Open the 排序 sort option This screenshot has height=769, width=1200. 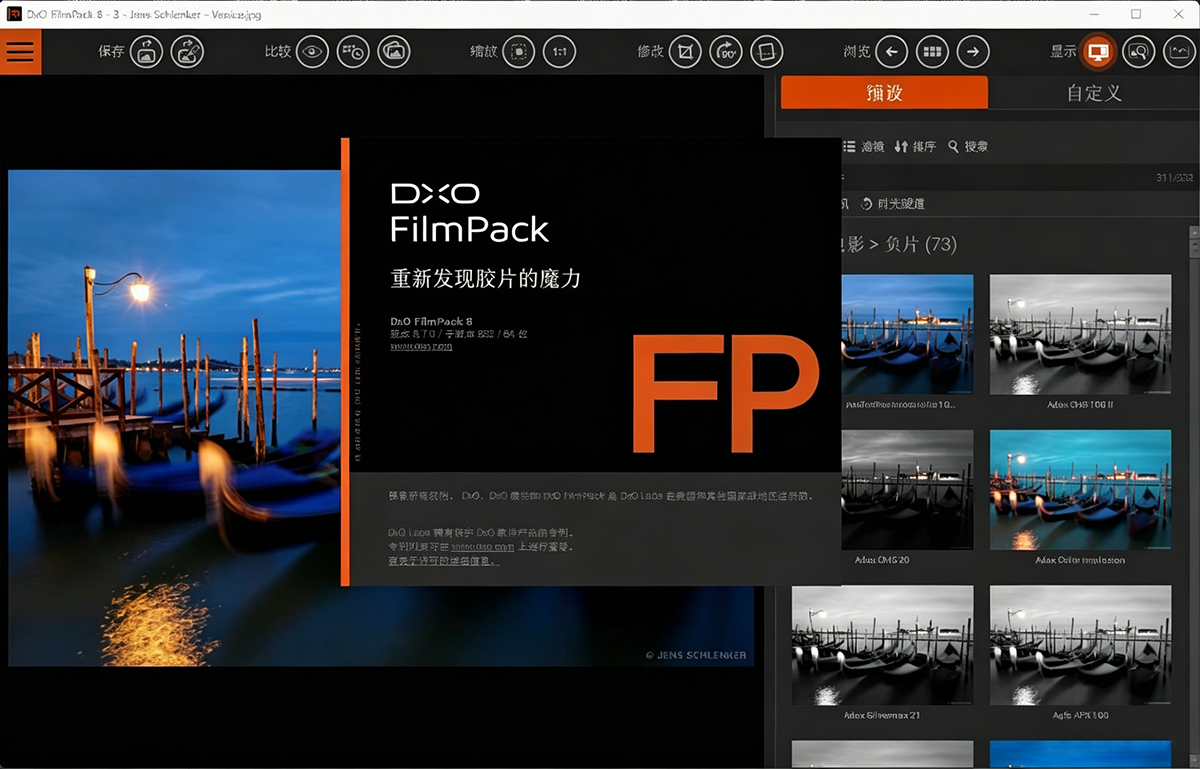915,146
